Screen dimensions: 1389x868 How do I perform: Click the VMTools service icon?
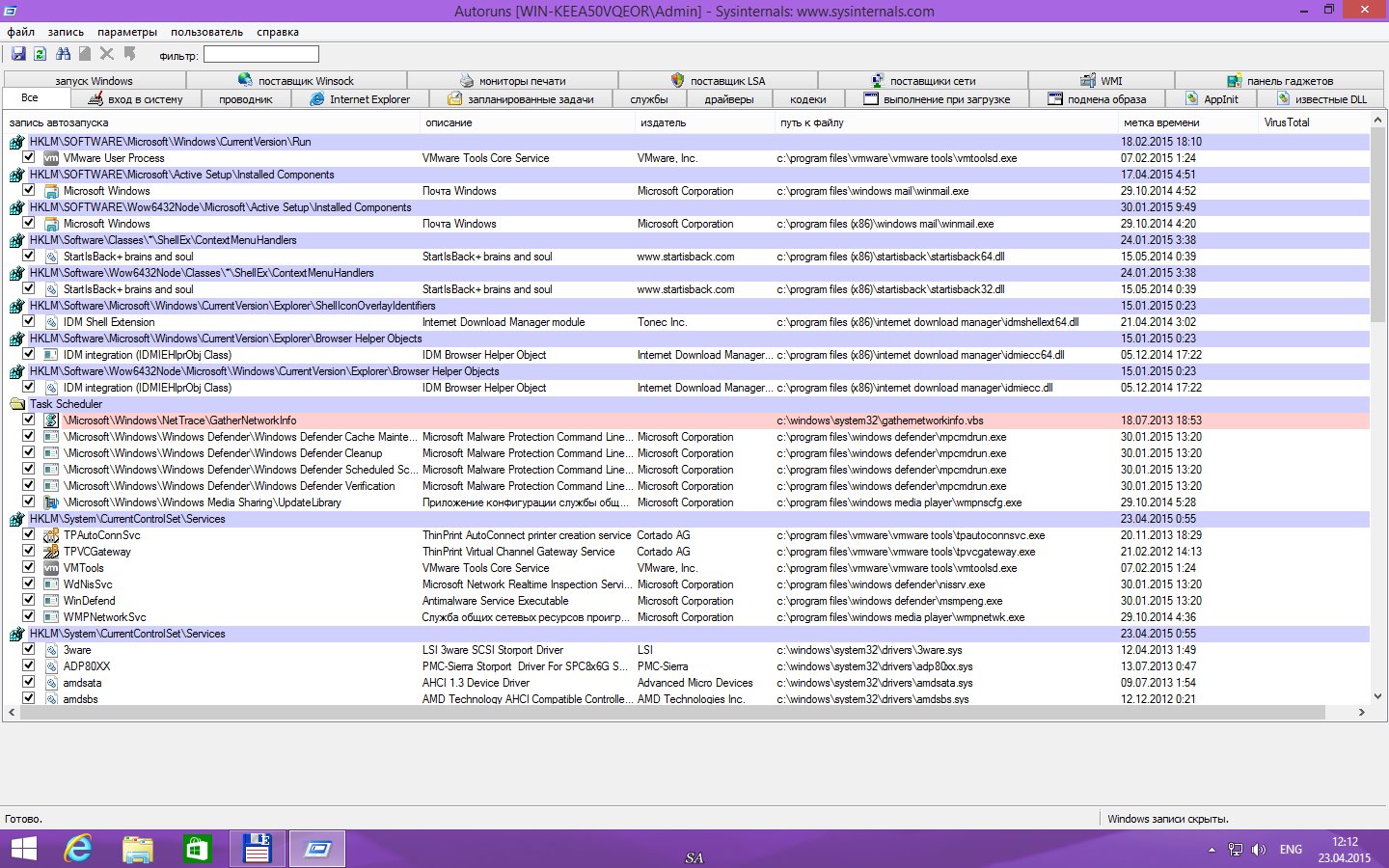tap(51, 568)
